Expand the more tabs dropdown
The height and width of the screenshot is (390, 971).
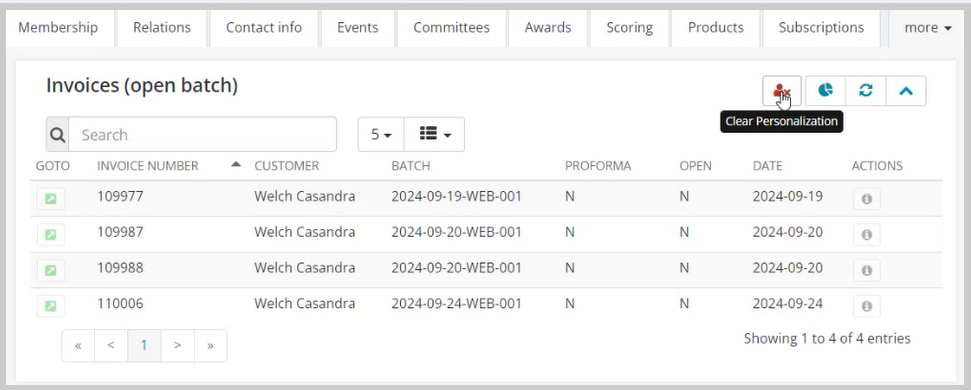click(927, 28)
